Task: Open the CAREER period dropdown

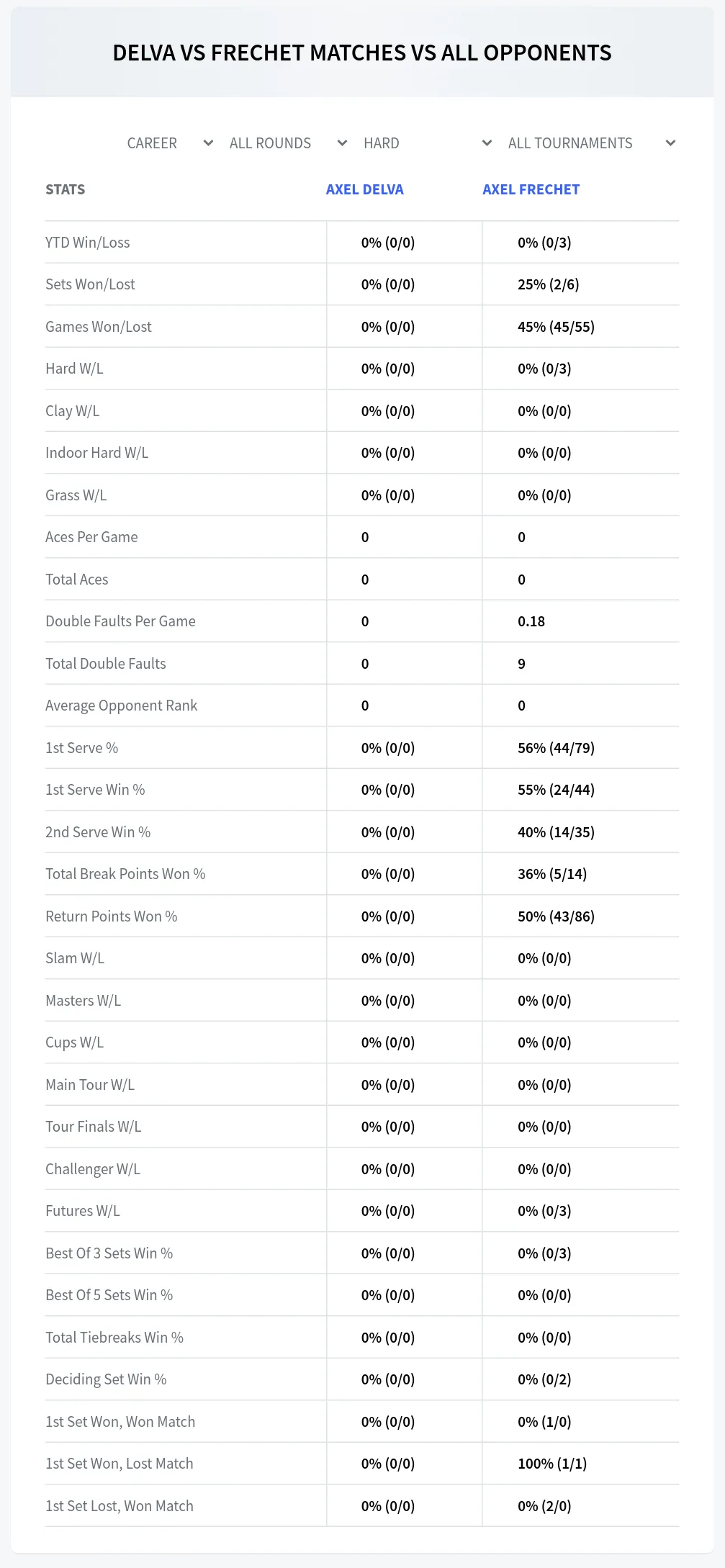Action: click(171, 143)
